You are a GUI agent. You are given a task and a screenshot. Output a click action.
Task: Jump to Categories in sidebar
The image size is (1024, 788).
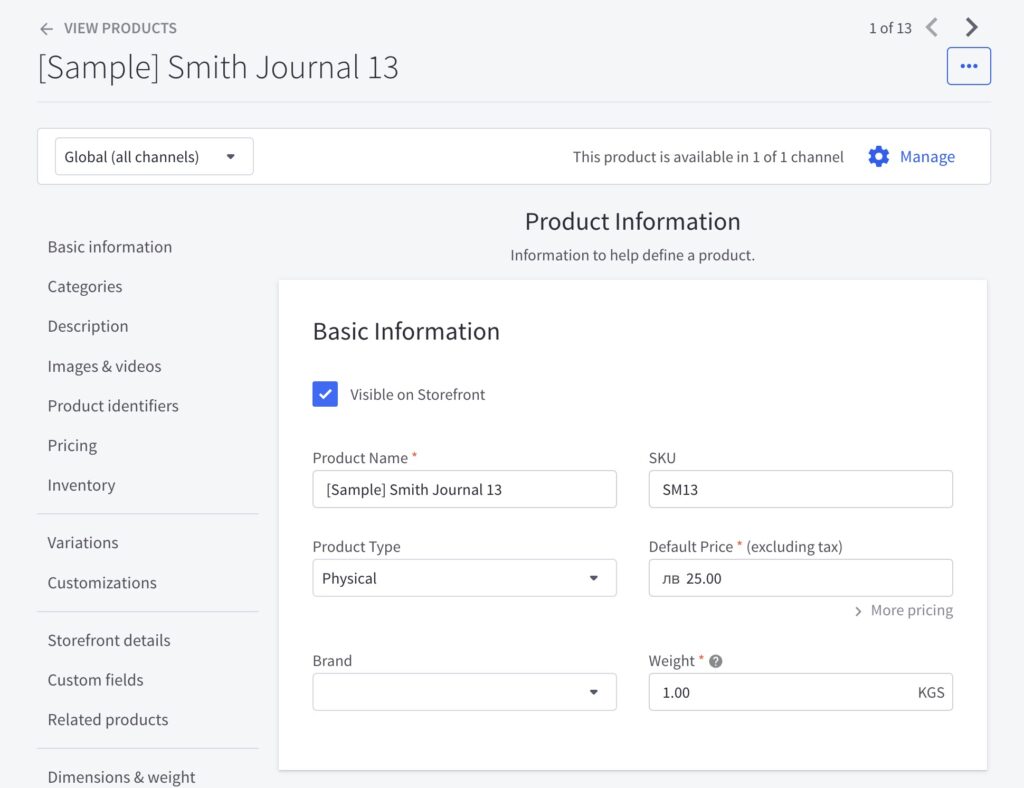85,287
